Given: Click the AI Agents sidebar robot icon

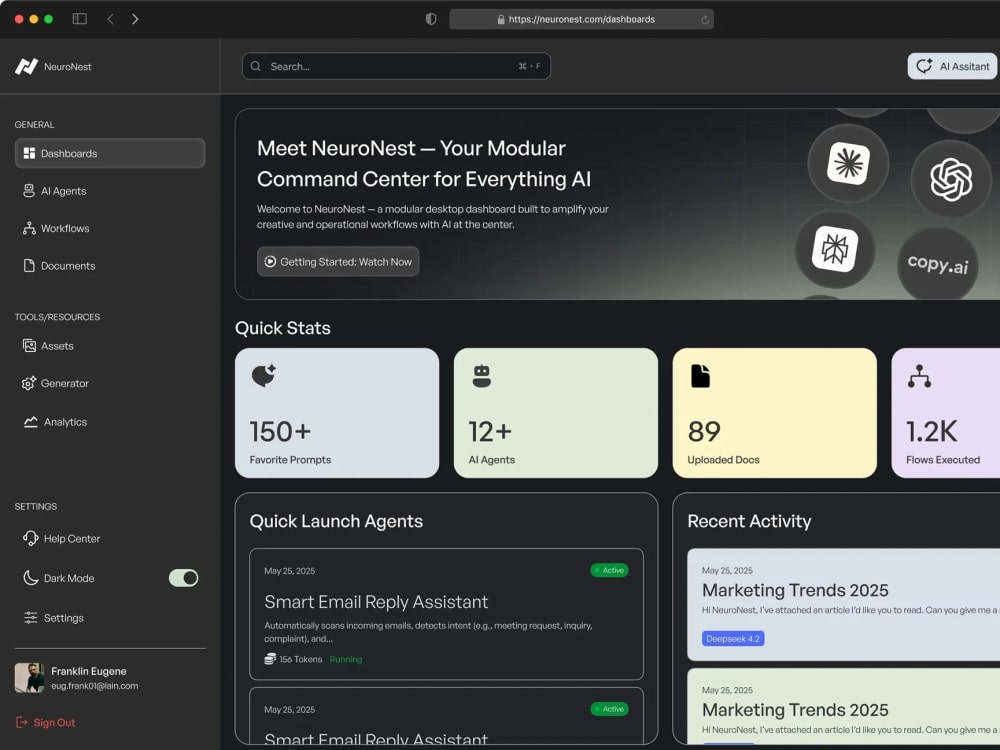Looking at the screenshot, I should click(29, 191).
